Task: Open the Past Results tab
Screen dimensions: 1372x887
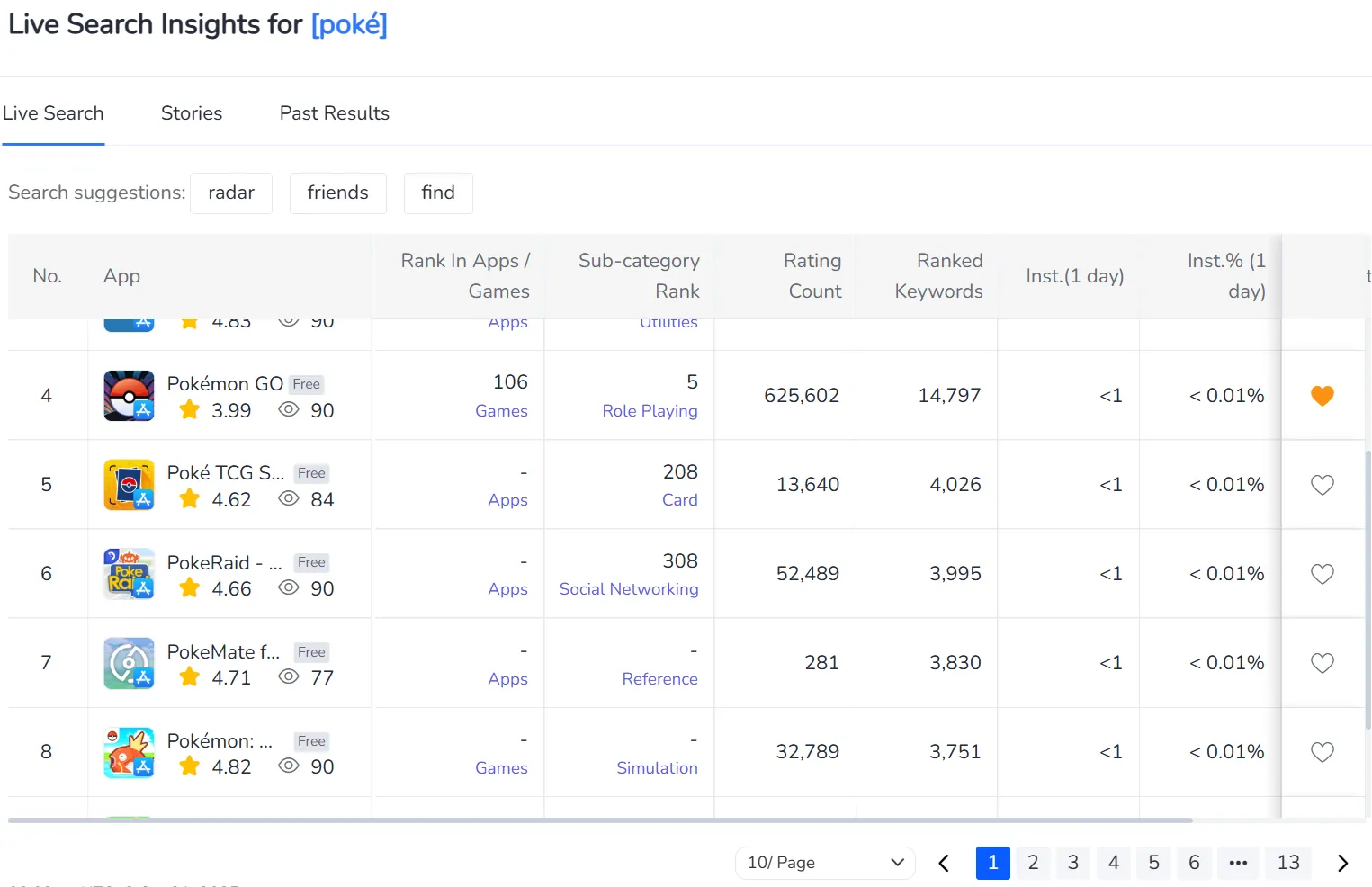Action: tap(334, 113)
